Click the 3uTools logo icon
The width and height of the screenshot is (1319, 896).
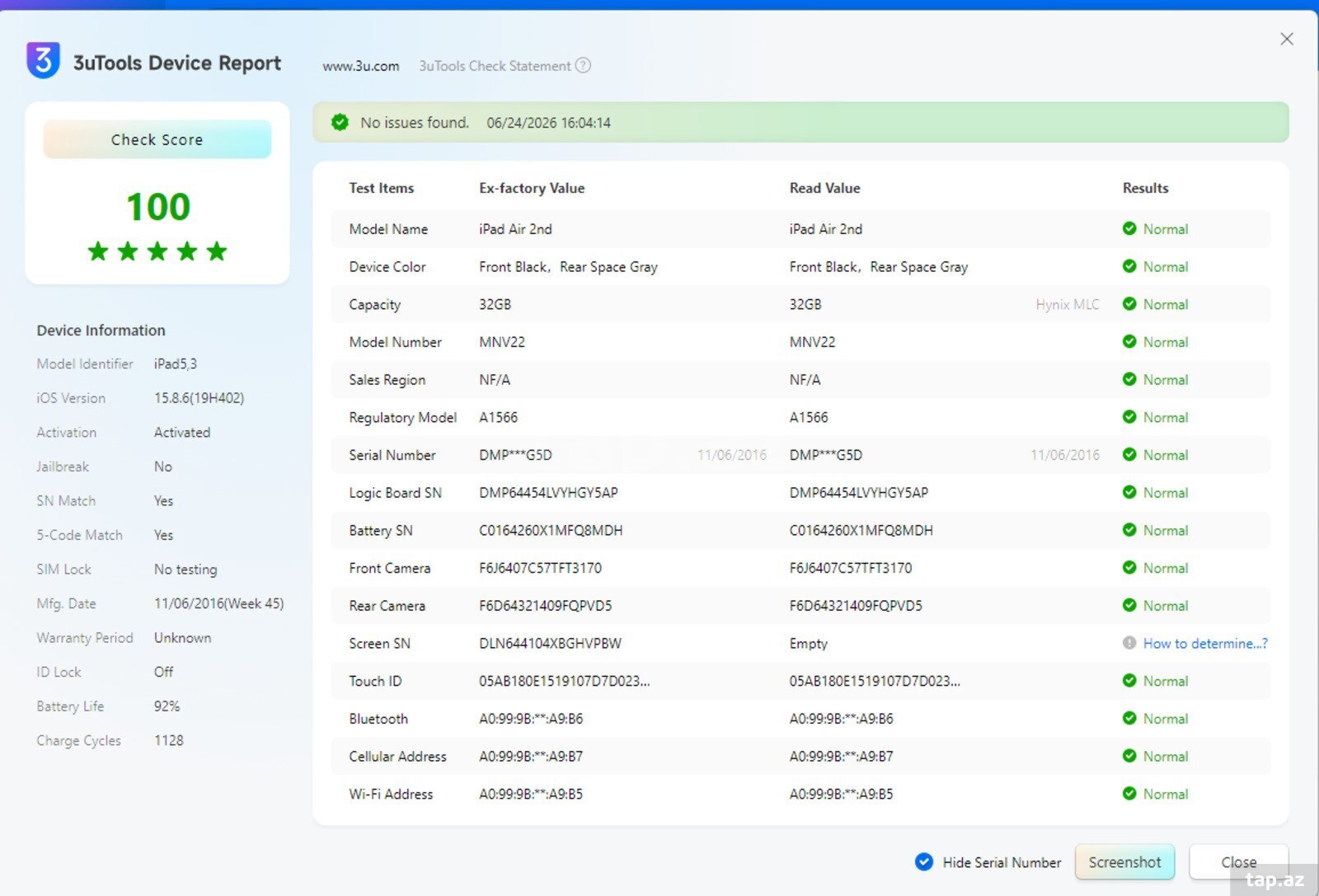pos(43,60)
